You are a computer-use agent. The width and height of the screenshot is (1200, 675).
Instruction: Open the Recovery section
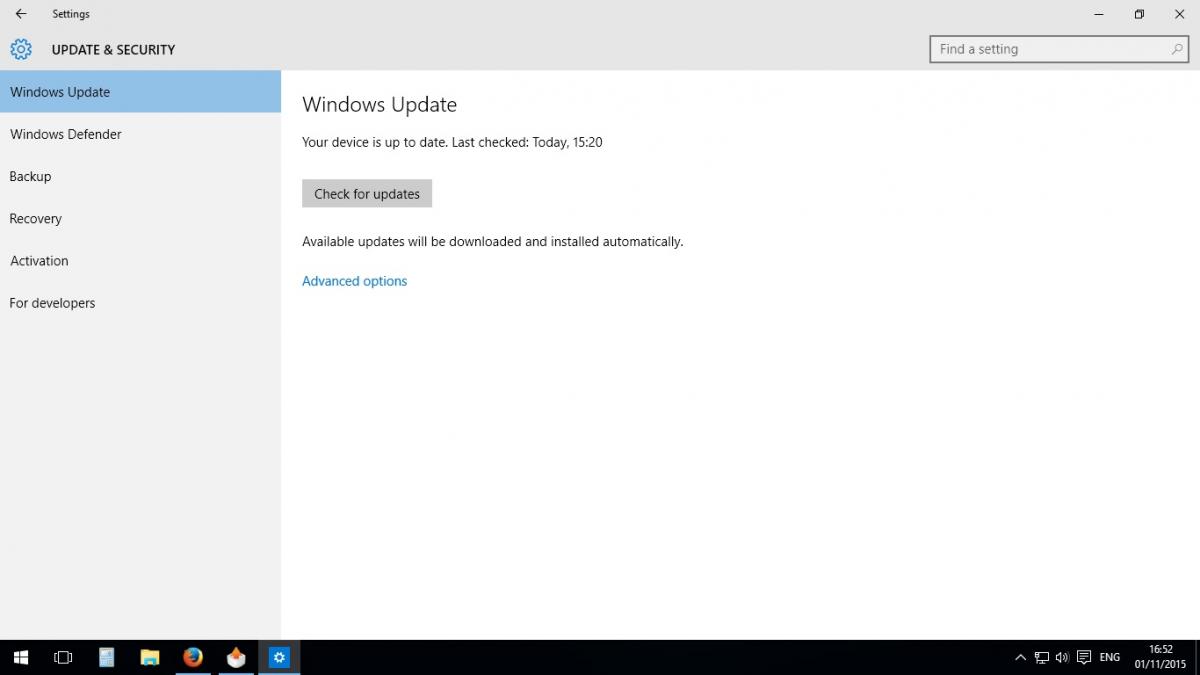point(140,218)
